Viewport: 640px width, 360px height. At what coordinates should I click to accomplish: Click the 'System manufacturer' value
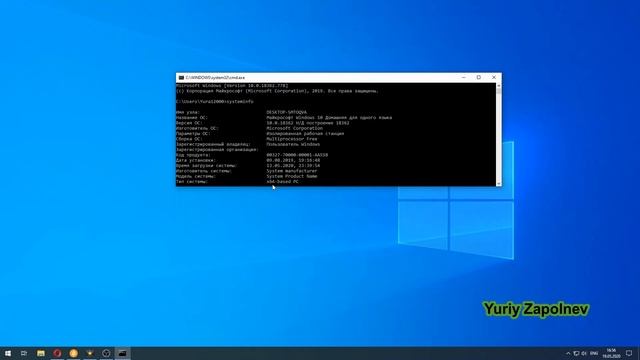pos(292,171)
